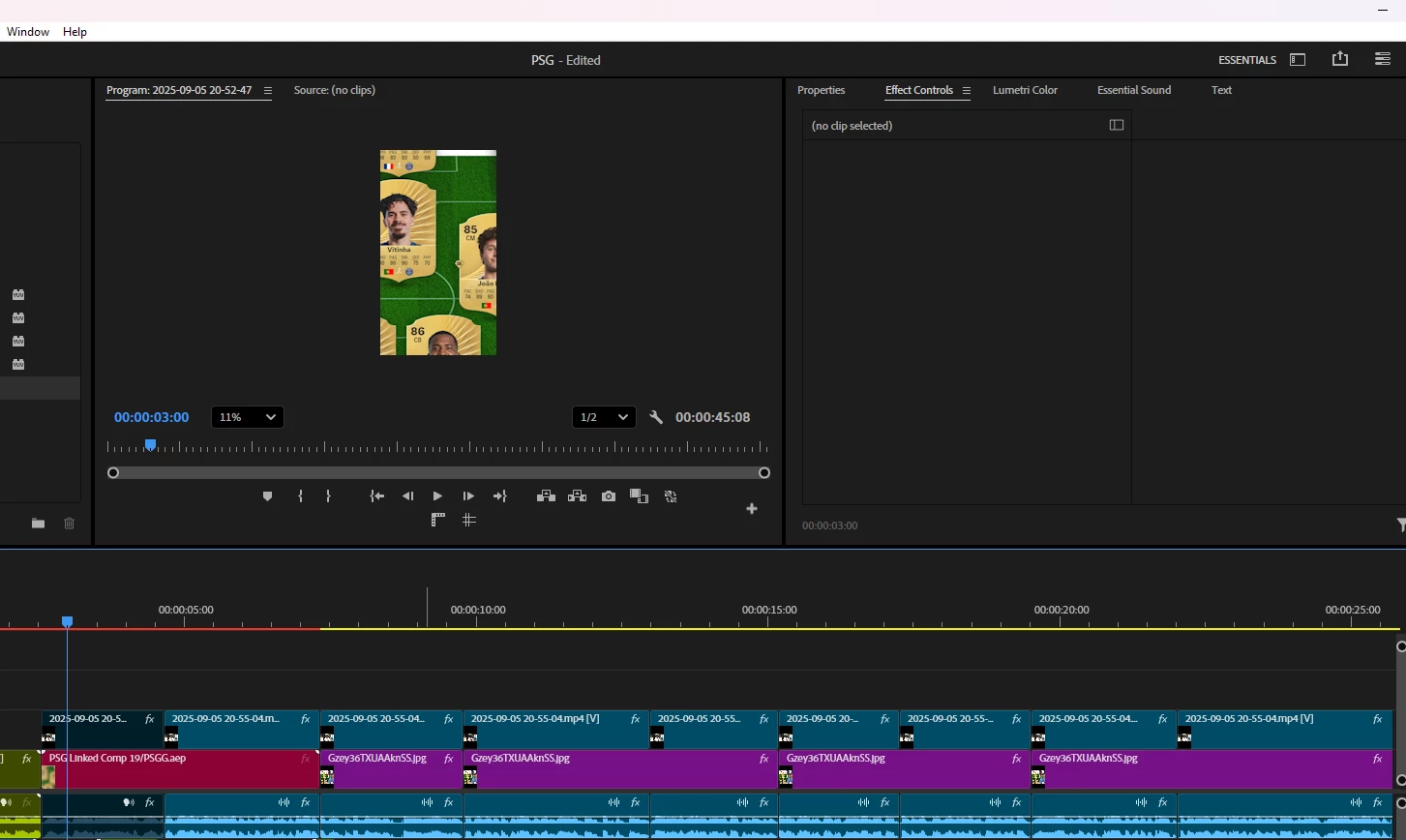The image size is (1406, 840).
Task: Step back one frame
Action: point(407,496)
